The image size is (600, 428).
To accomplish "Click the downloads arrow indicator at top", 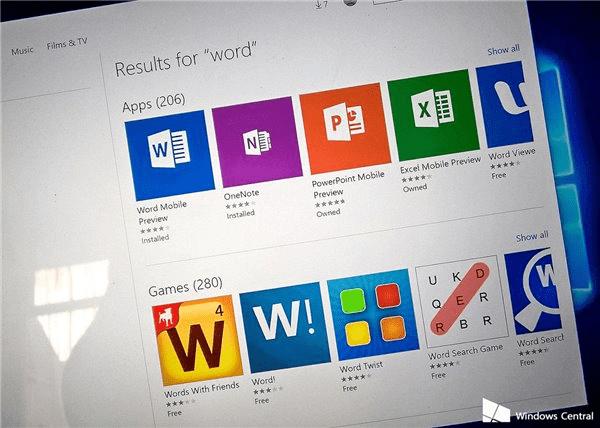I will pyautogui.click(x=321, y=6).
